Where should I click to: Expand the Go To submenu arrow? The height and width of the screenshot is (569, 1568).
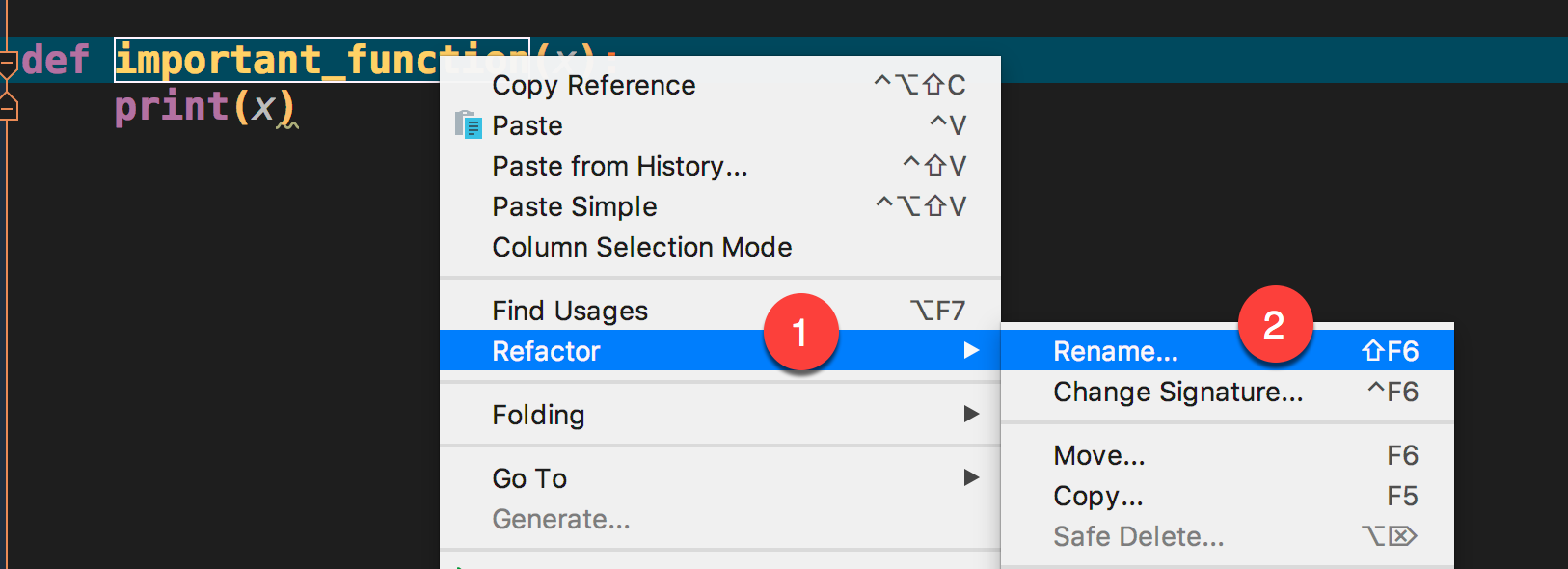(x=971, y=477)
